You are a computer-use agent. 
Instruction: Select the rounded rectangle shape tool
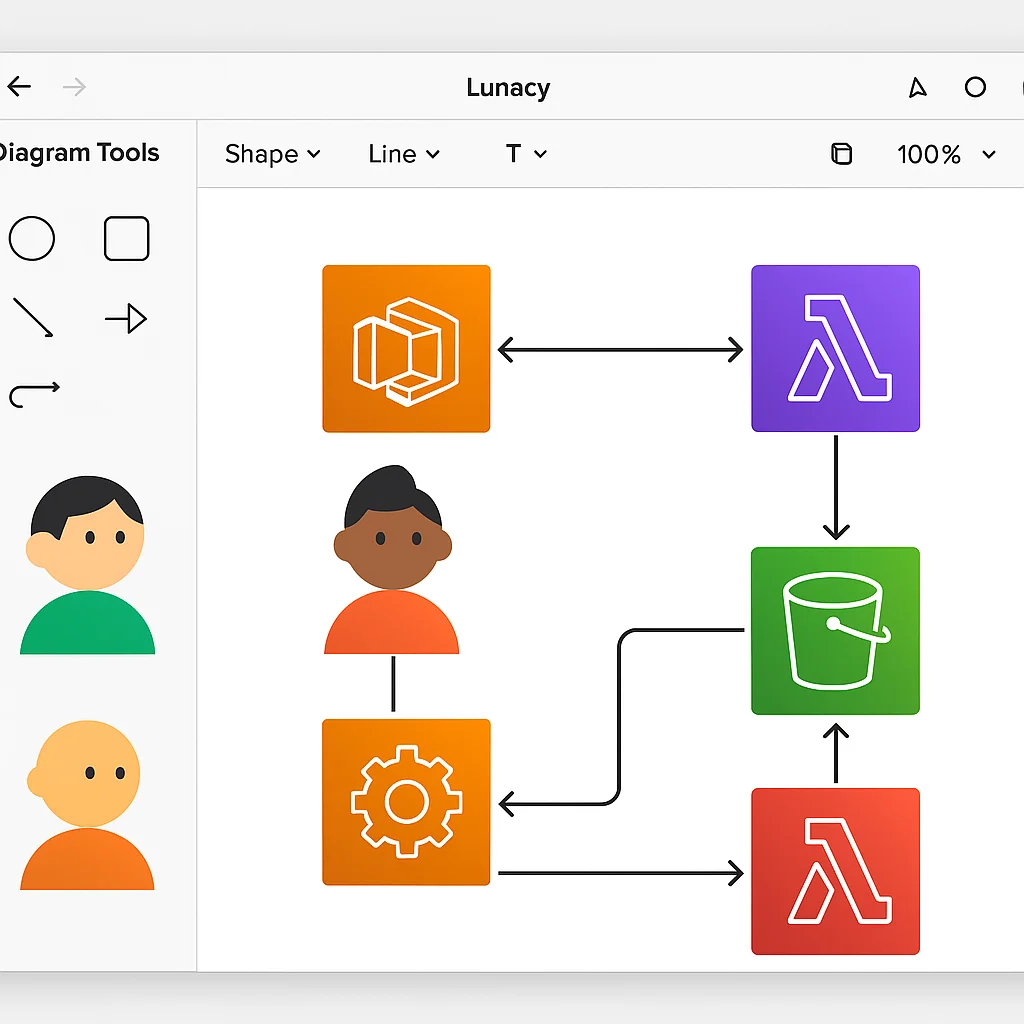coord(126,238)
